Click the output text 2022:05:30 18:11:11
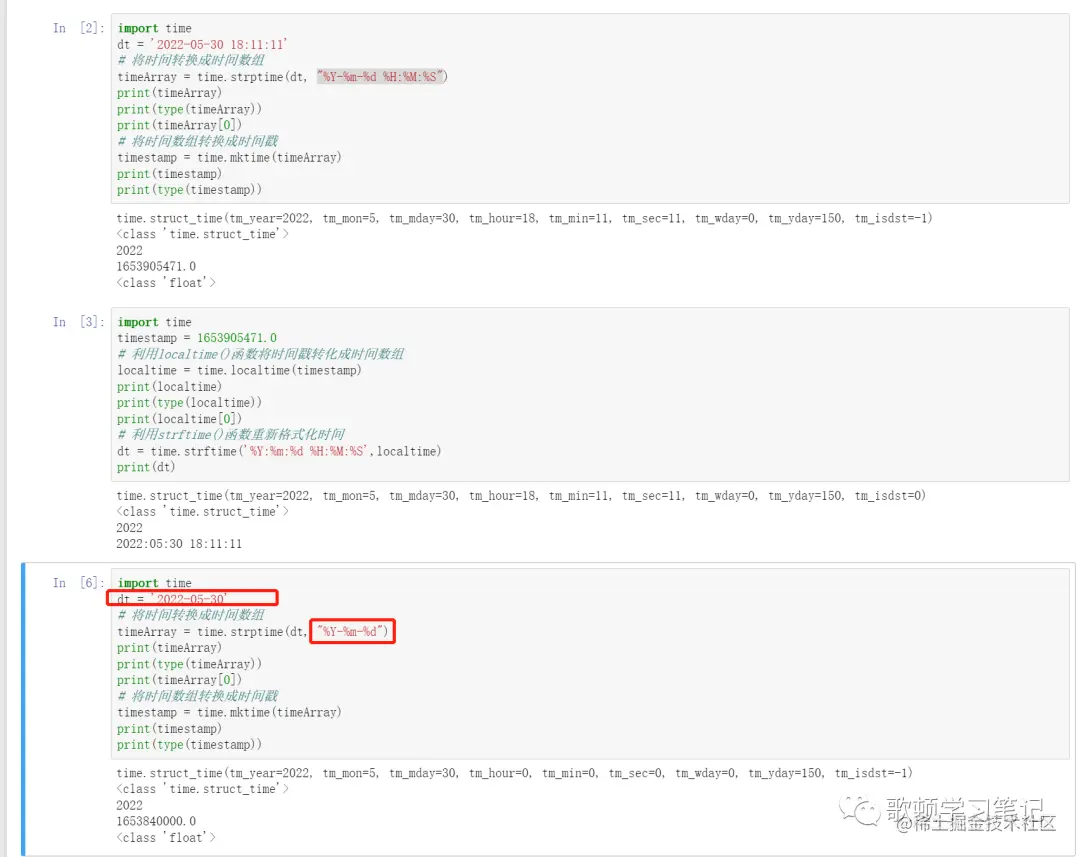 179,544
